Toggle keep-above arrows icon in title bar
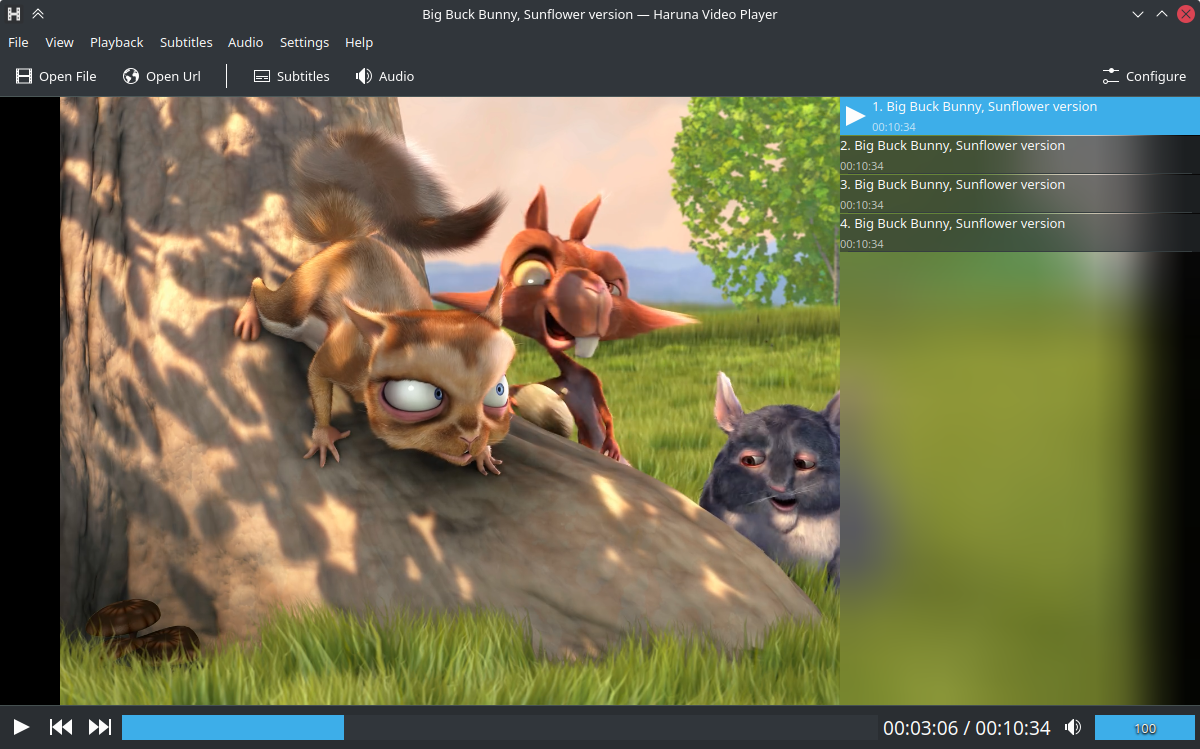Image resolution: width=1200 pixels, height=749 pixels. tap(38, 14)
